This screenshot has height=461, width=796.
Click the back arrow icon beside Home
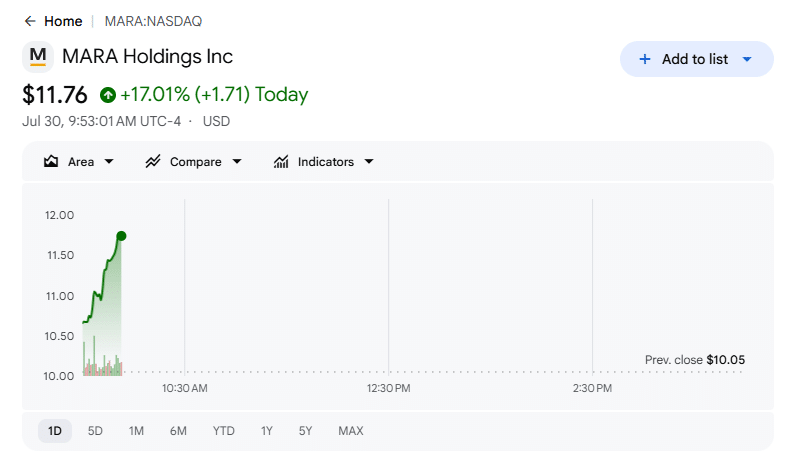tap(30, 21)
